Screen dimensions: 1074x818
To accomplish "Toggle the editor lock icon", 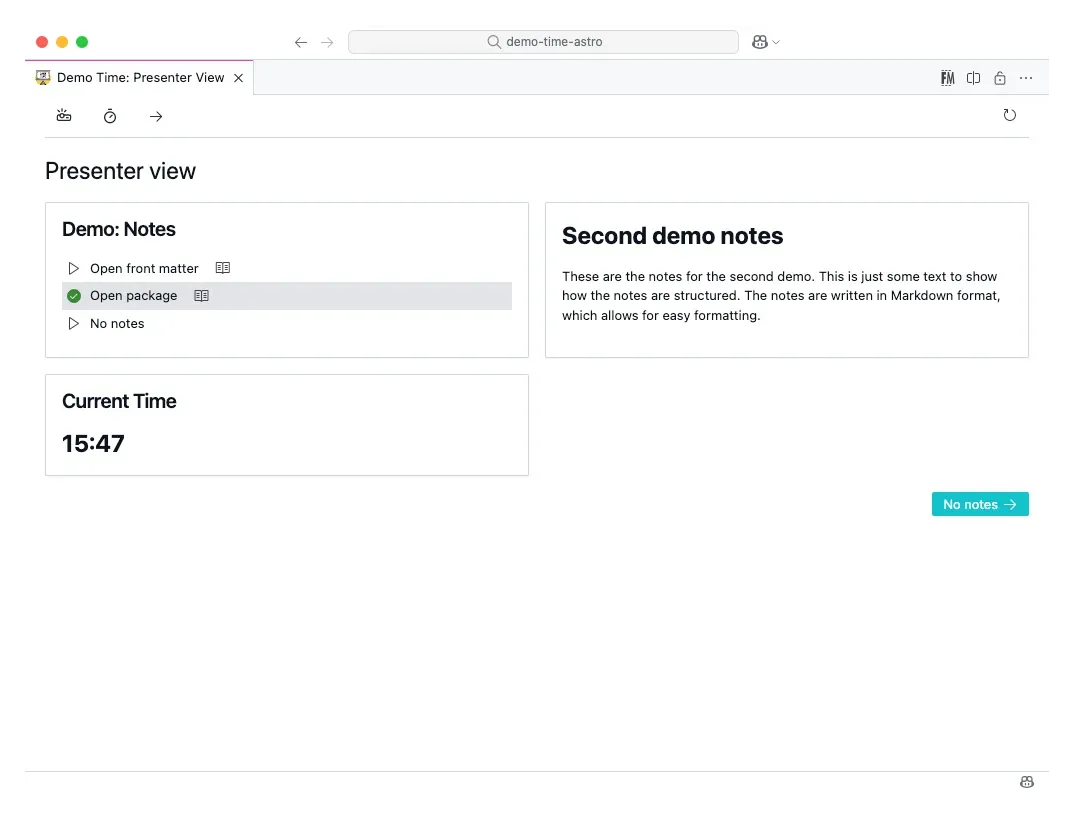I will tap(1000, 77).
